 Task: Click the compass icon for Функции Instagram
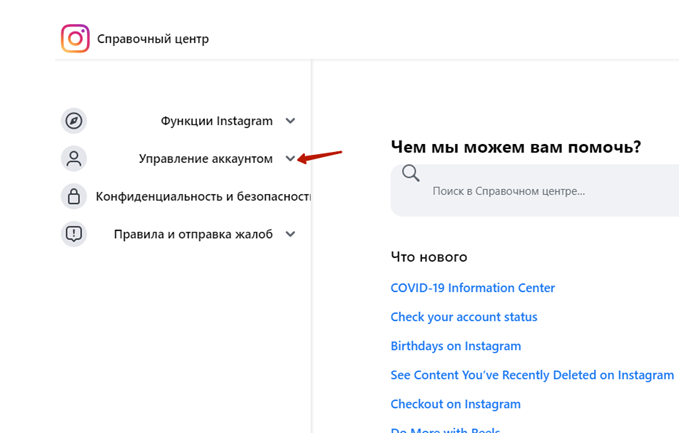74,121
